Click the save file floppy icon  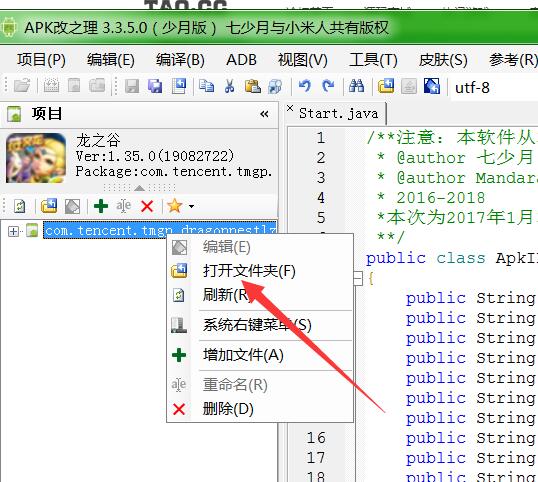(x=132, y=86)
